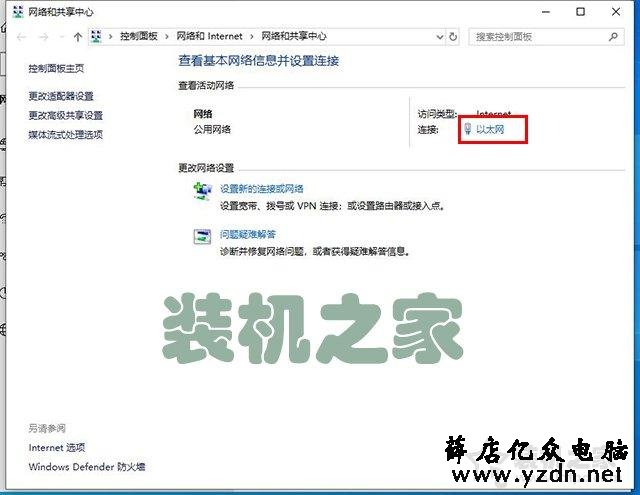Focus the 搜索控制面板 search field
The height and width of the screenshot is (495, 640).
pos(546,37)
